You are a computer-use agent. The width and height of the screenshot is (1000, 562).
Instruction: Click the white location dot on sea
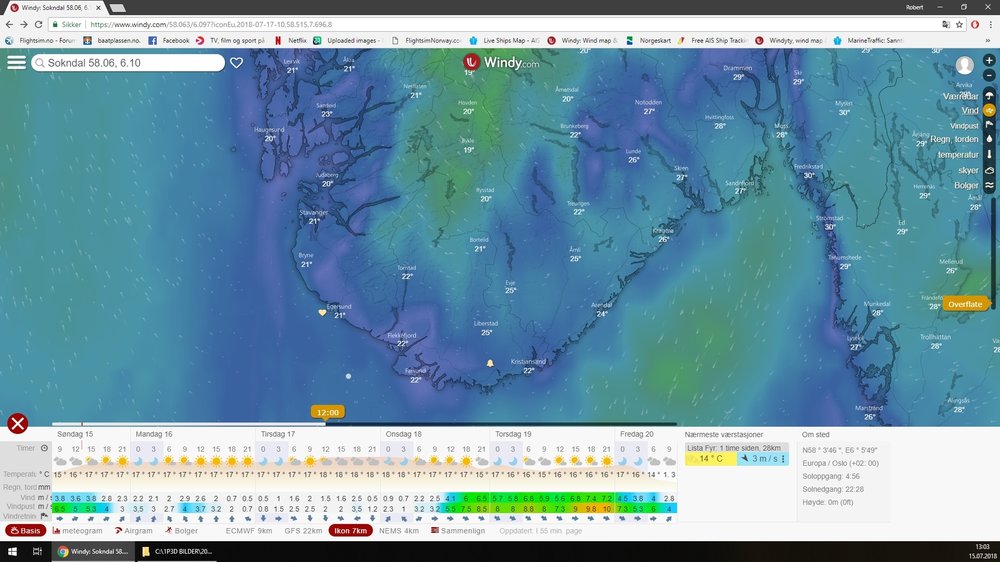coord(348,376)
